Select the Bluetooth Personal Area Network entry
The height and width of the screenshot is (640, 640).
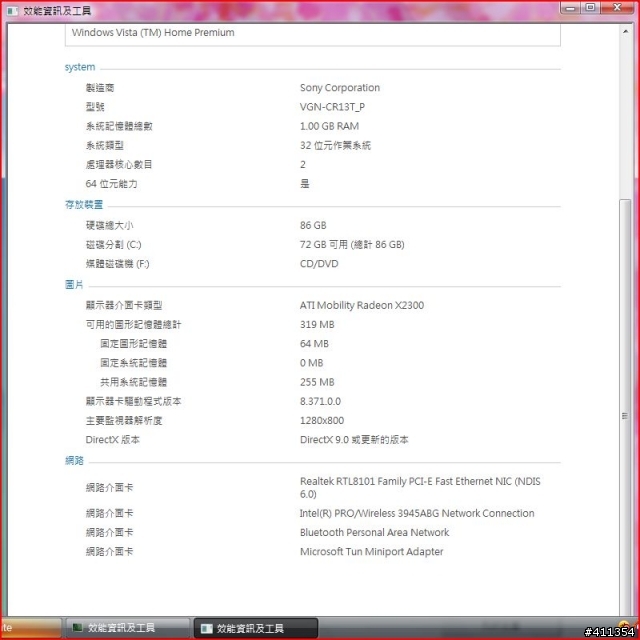pos(374,532)
